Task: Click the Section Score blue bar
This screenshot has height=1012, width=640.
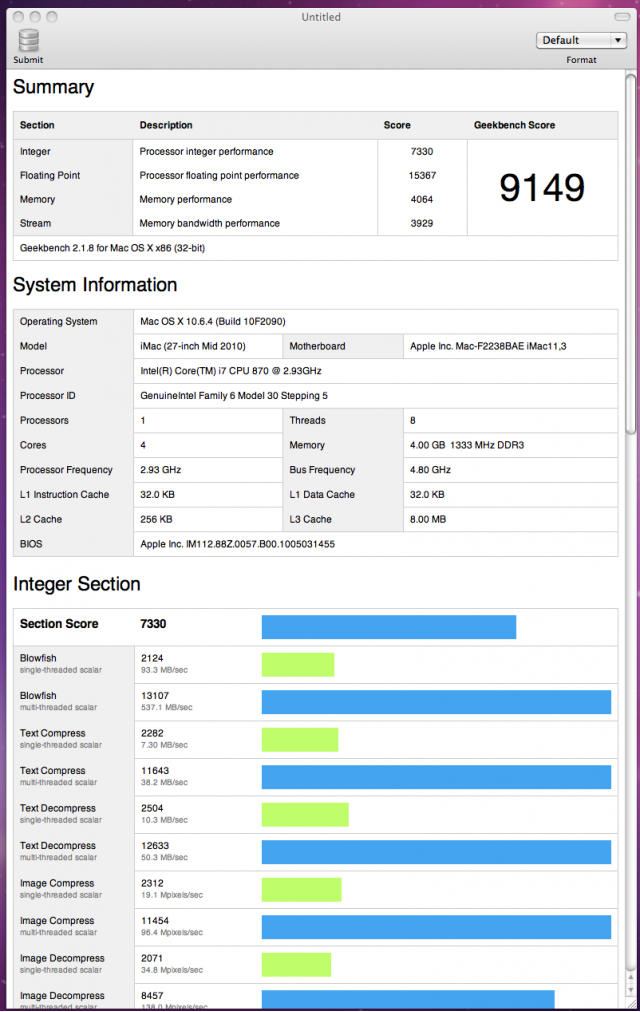Action: tap(388, 627)
